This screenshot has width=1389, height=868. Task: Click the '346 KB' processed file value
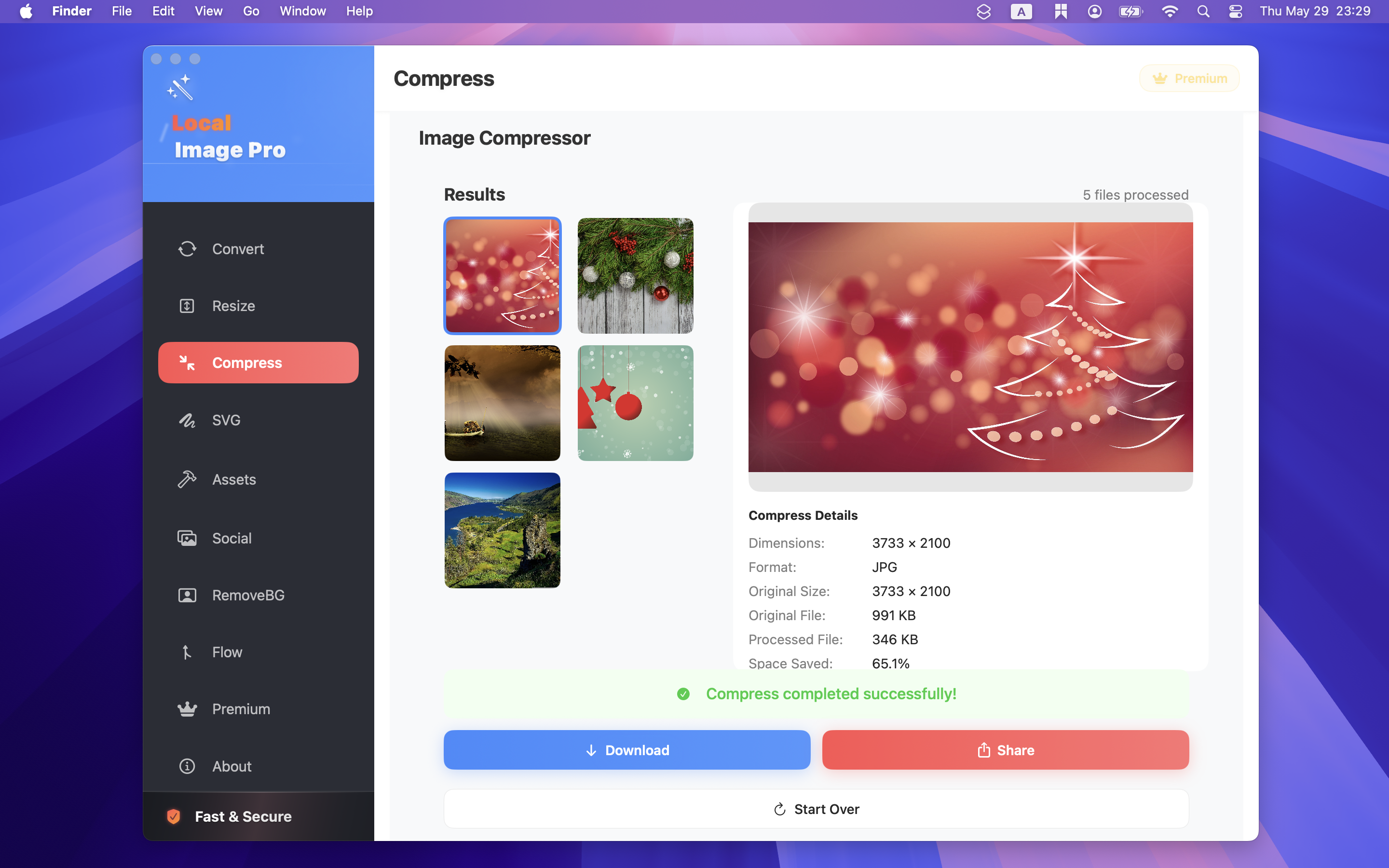(895, 639)
